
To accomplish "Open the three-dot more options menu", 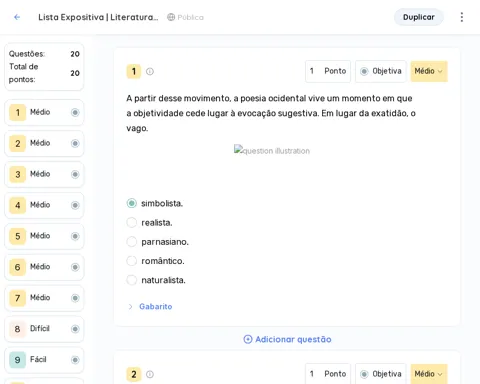I will click(x=462, y=17).
